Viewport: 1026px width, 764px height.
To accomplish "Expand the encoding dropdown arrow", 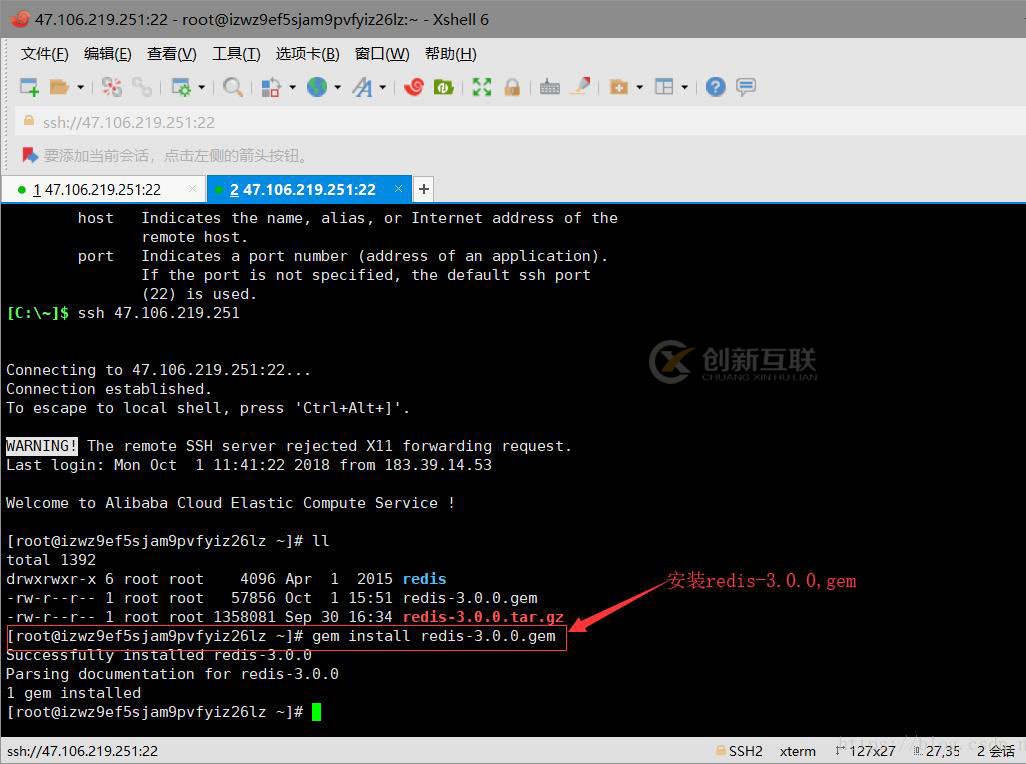I will 338,87.
